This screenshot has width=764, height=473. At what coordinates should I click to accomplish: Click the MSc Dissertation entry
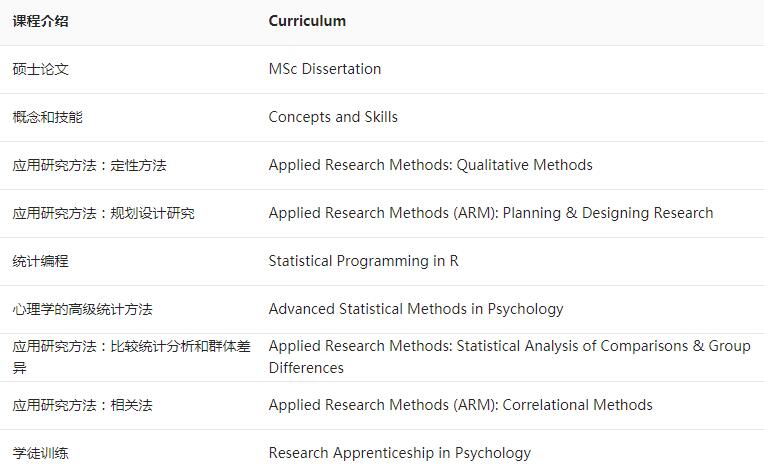(x=325, y=69)
